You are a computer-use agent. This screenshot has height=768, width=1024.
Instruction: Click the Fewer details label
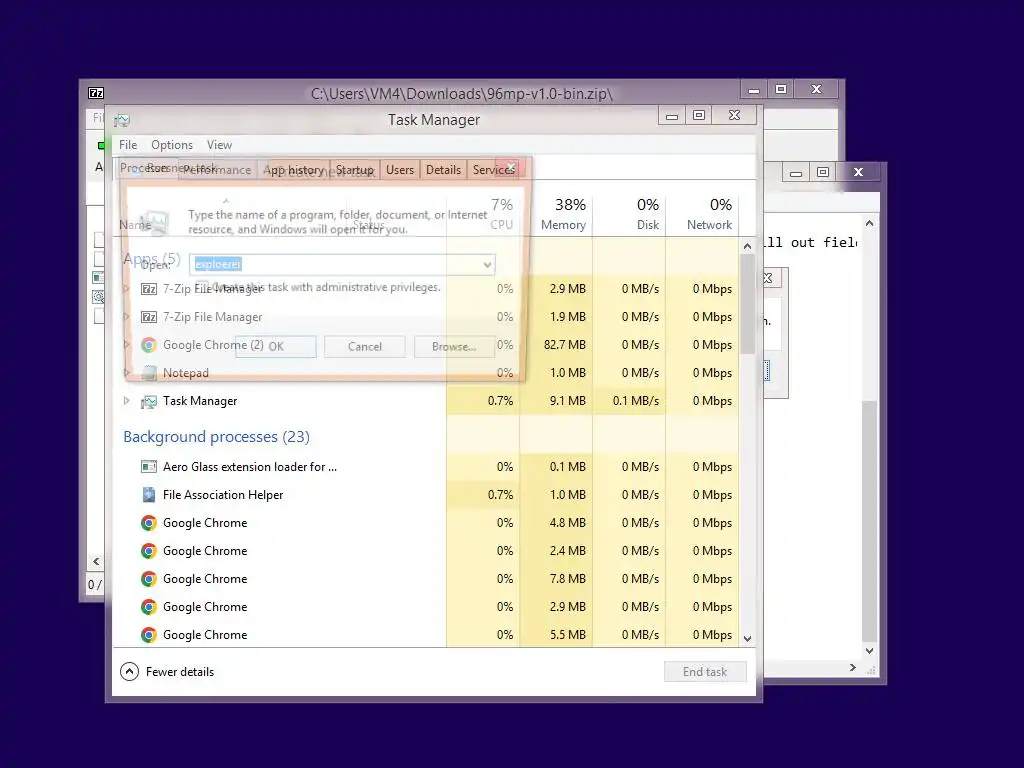pyautogui.click(x=180, y=672)
